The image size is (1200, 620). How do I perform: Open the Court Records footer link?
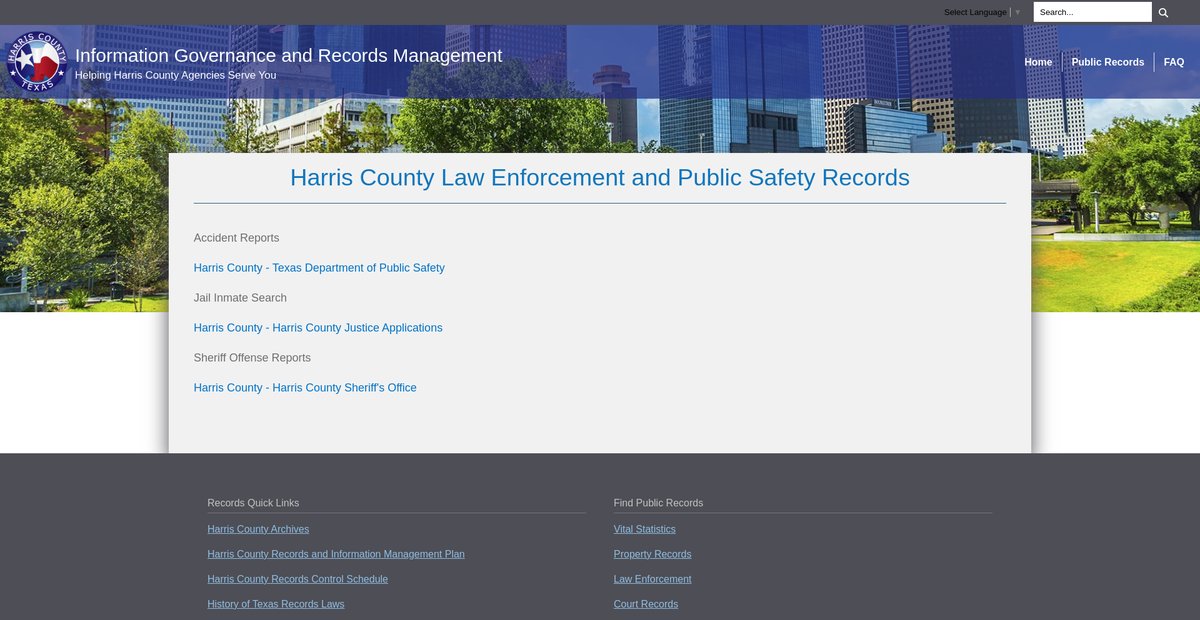646,604
